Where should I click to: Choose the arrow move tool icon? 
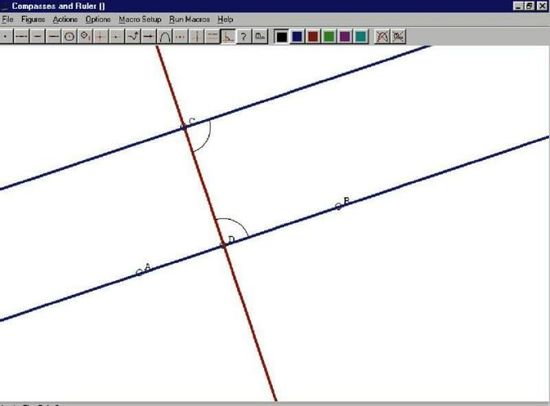pyautogui.click(x=149, y=36)
